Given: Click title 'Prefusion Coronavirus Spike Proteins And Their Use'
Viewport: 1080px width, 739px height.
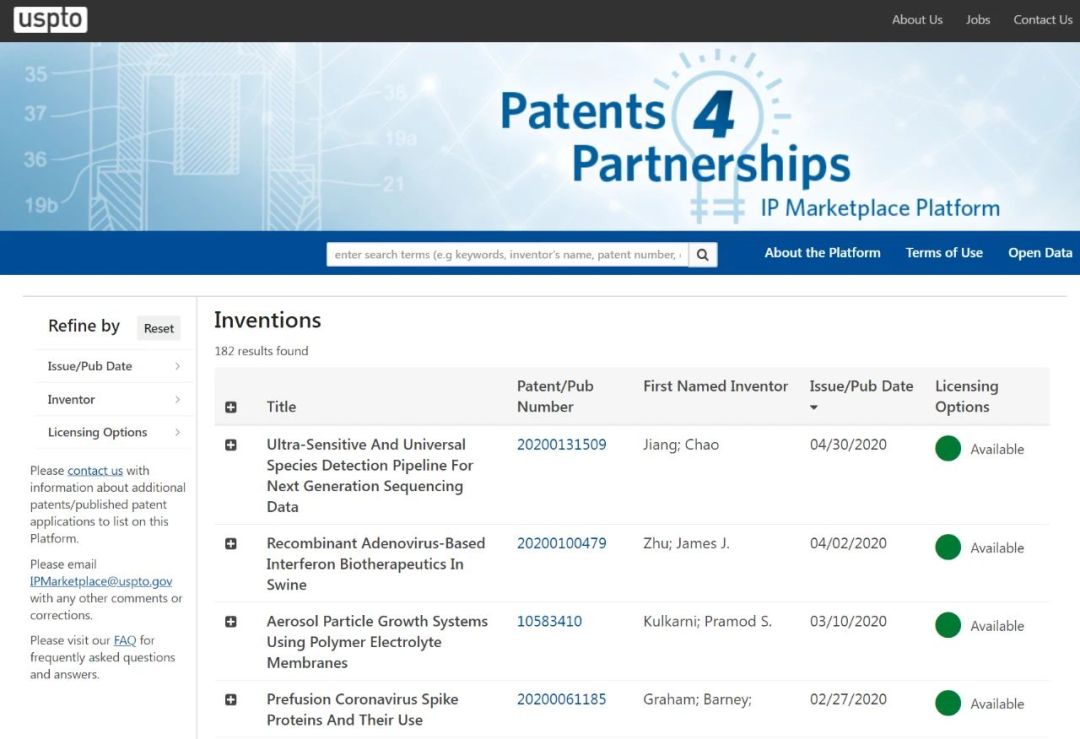Looking at the screenshot, I should 362,709.
